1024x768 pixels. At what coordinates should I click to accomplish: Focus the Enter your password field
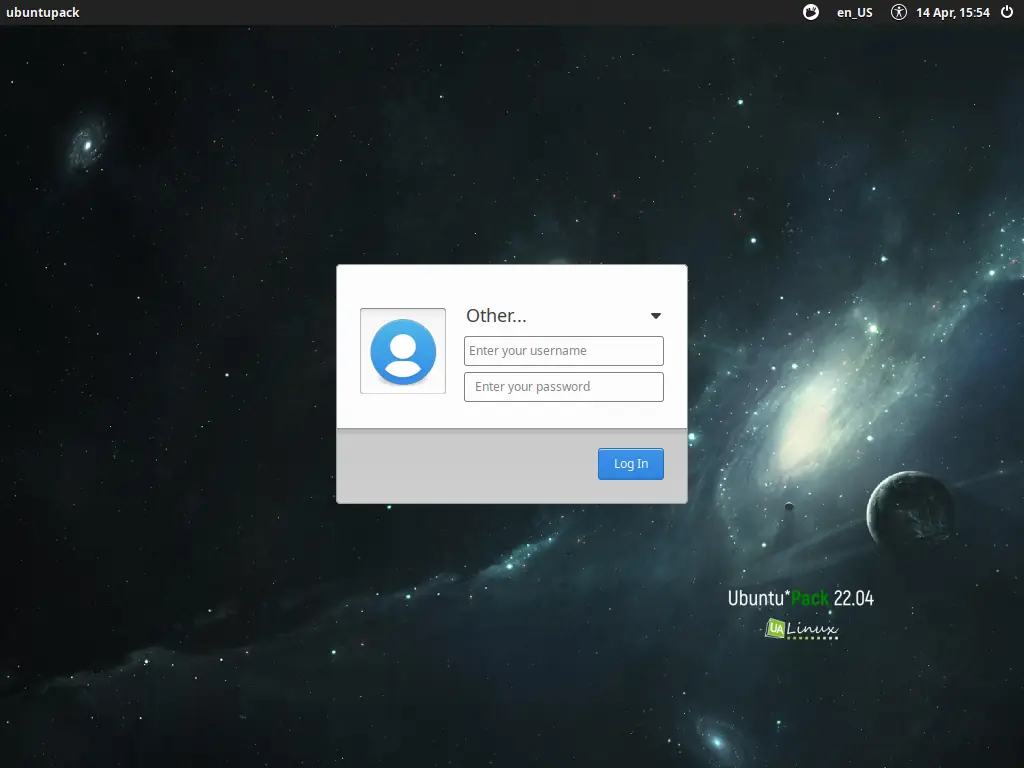[564, 387]
